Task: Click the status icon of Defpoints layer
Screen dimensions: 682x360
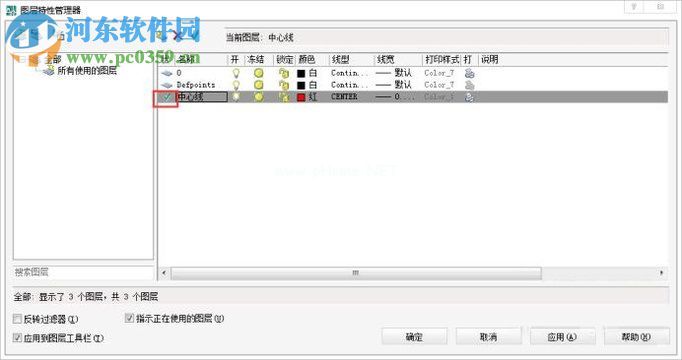Action: [167, 85]
